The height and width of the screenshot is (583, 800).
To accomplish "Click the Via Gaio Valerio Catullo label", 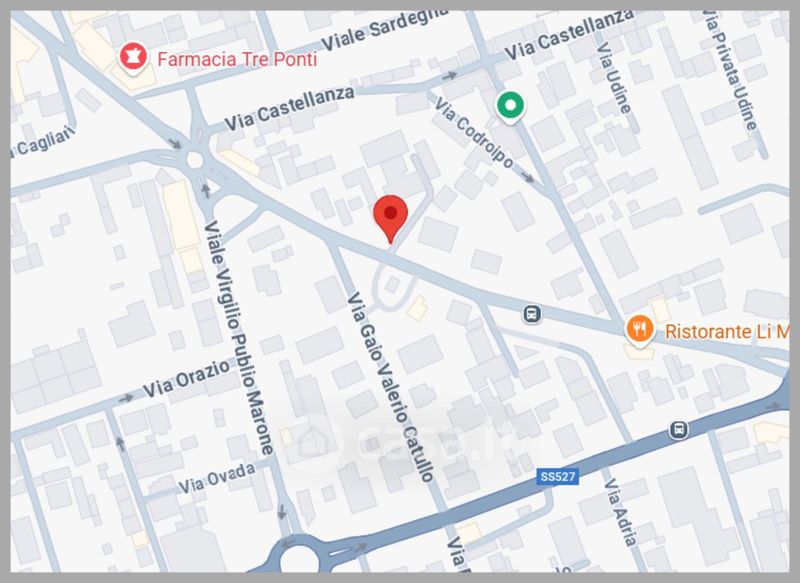I will click(390, 387).
